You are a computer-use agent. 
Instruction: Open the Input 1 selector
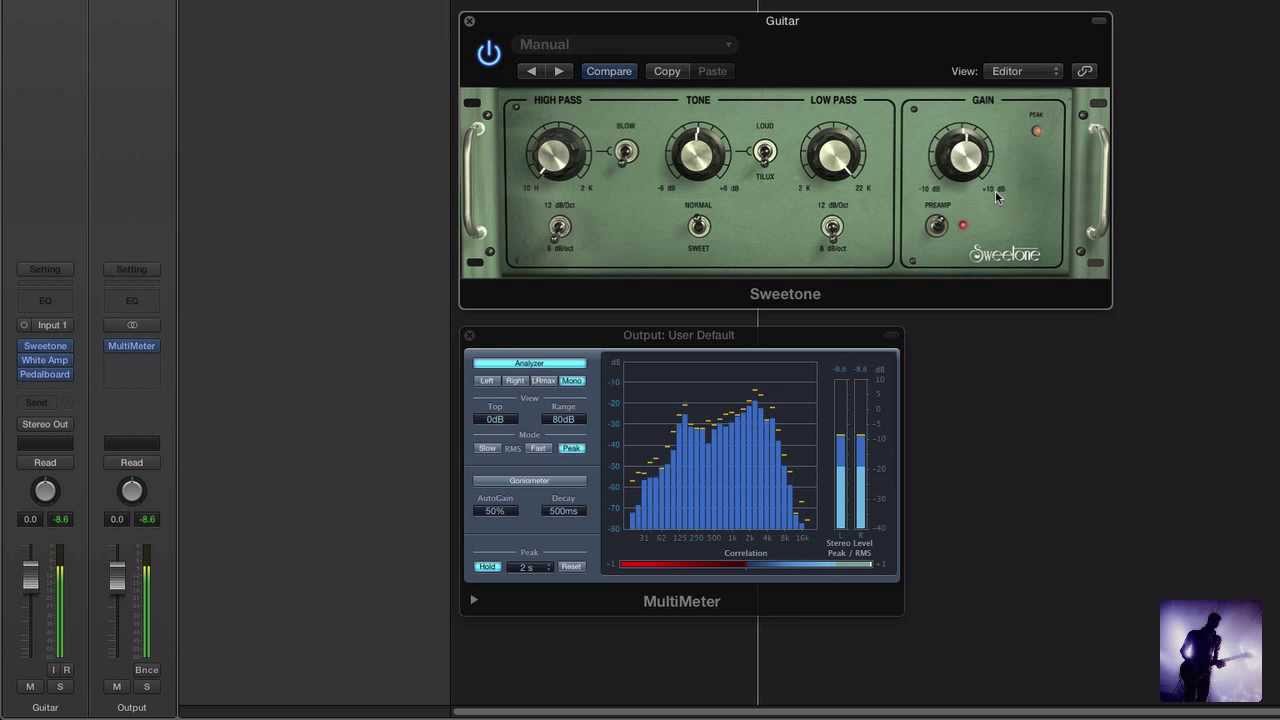[x=52, y=325]
